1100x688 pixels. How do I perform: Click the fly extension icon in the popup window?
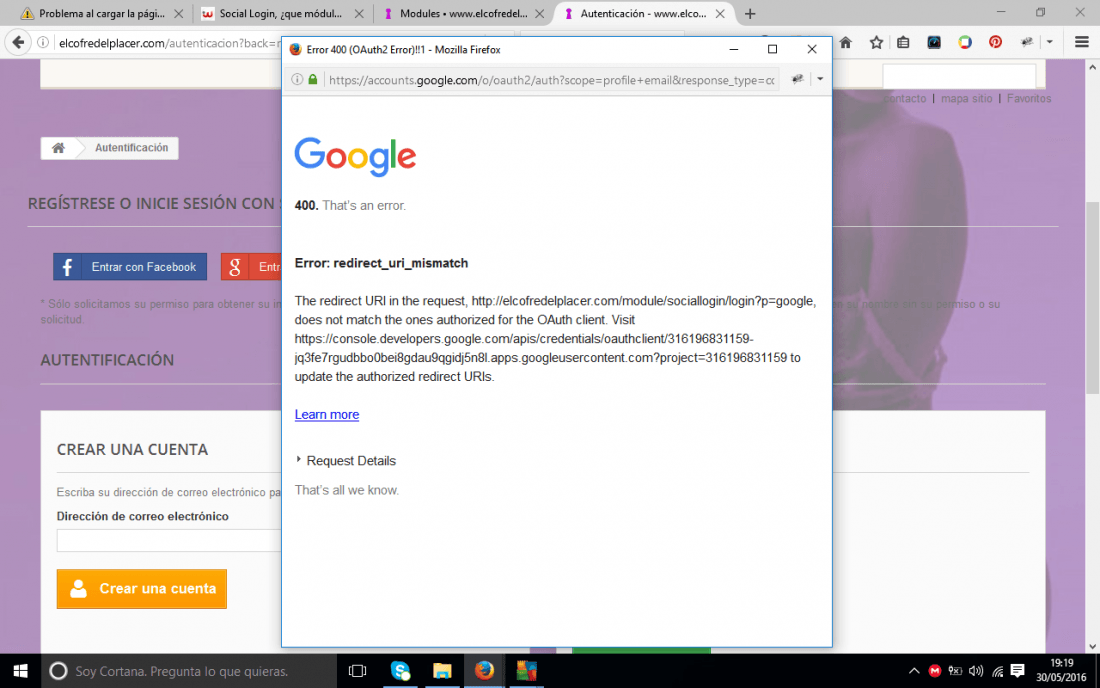[798, 79]
